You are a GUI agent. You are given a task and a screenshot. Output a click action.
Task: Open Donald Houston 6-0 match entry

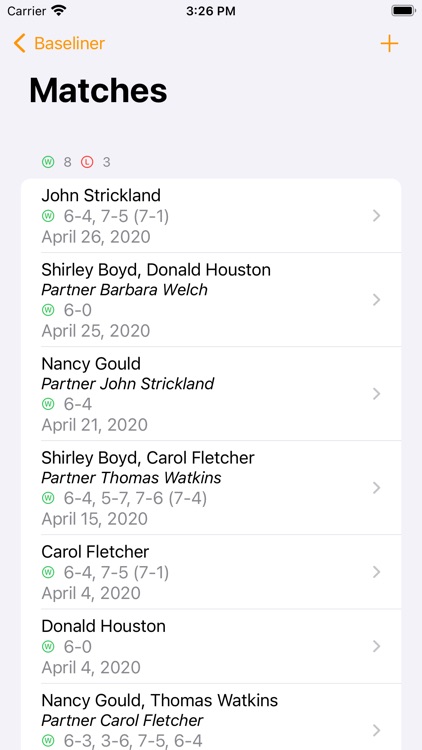tap(211, 646)
